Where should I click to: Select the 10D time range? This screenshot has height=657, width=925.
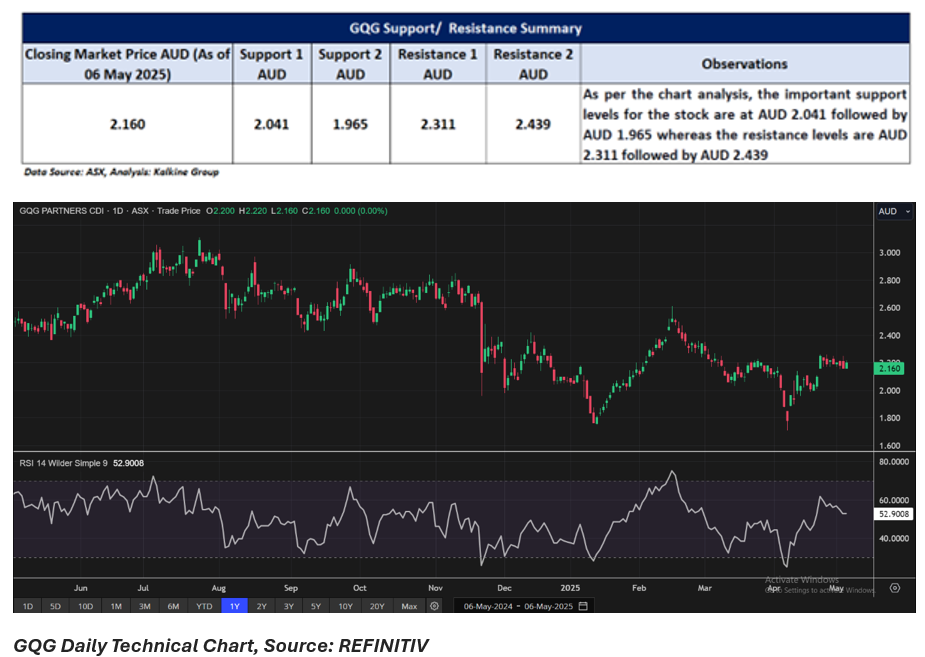86,606
